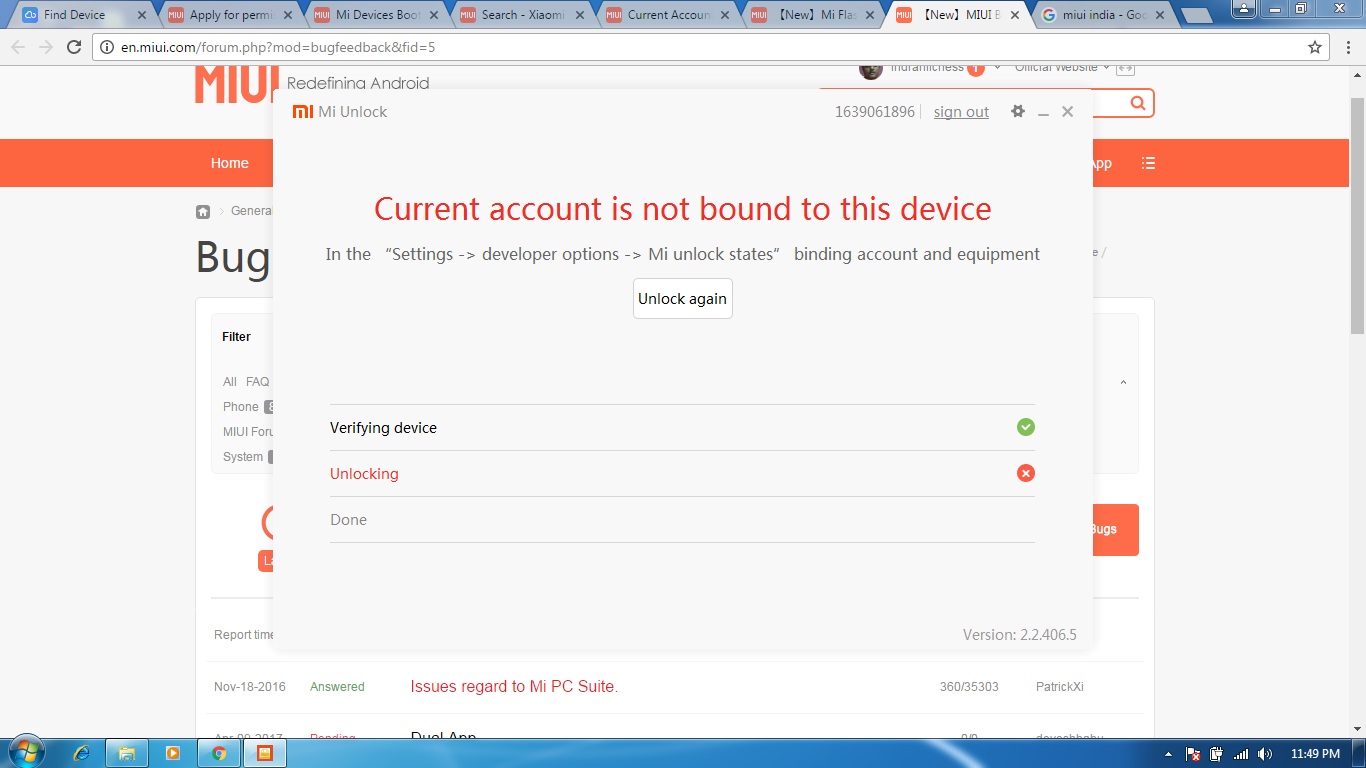Screen dimensions: 1366x768
Task: Click the red Unlocking failure icon
Action: click(1025, 473)
